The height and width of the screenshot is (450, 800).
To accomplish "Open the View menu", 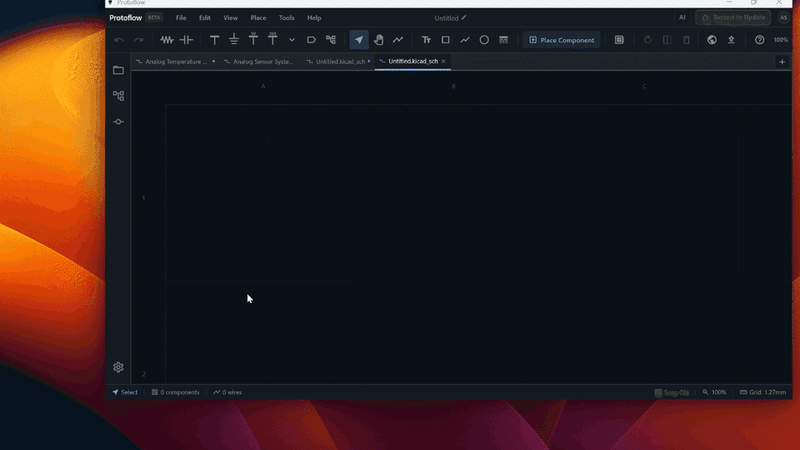I will [231, 18].
